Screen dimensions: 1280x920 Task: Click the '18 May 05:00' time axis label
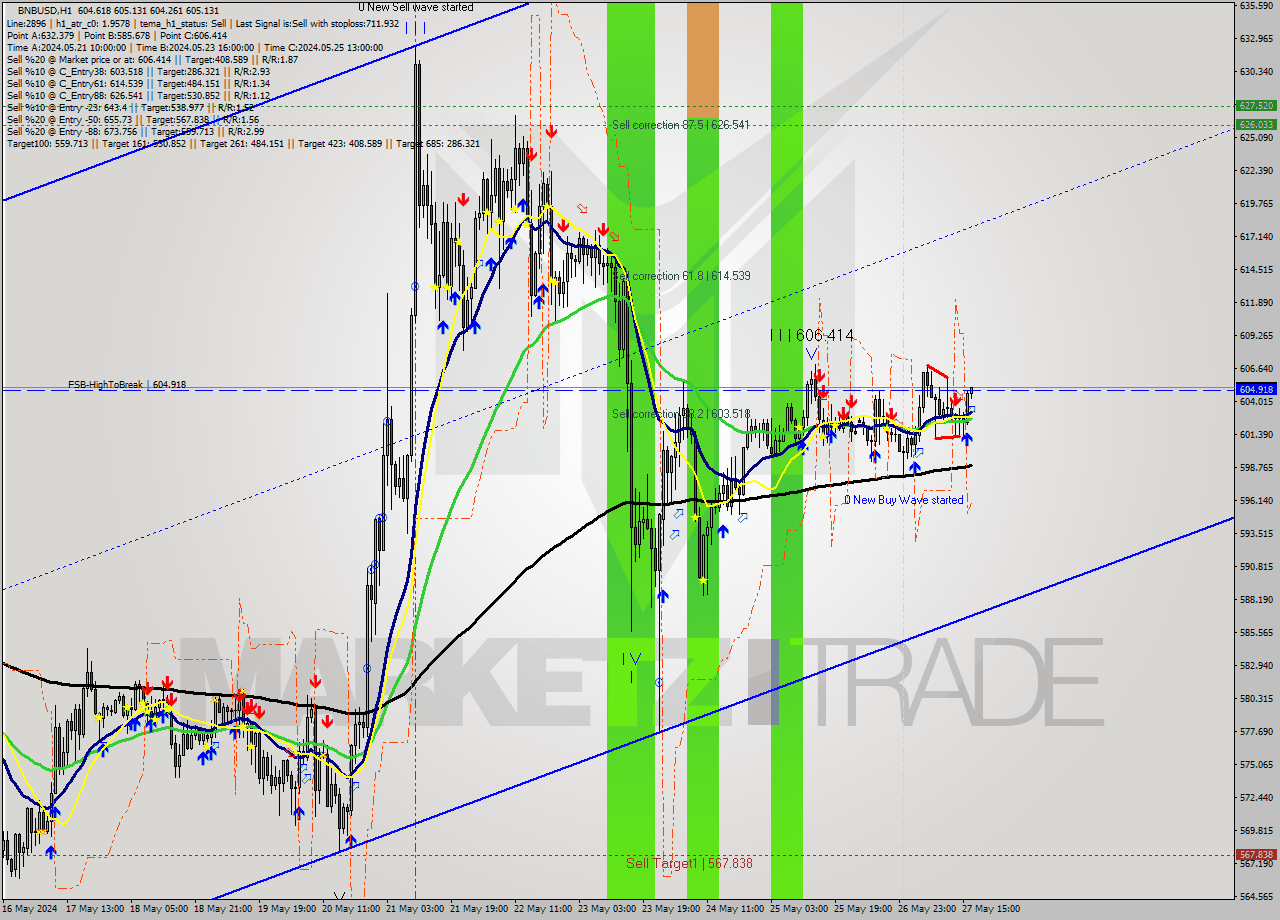point(161,909)
